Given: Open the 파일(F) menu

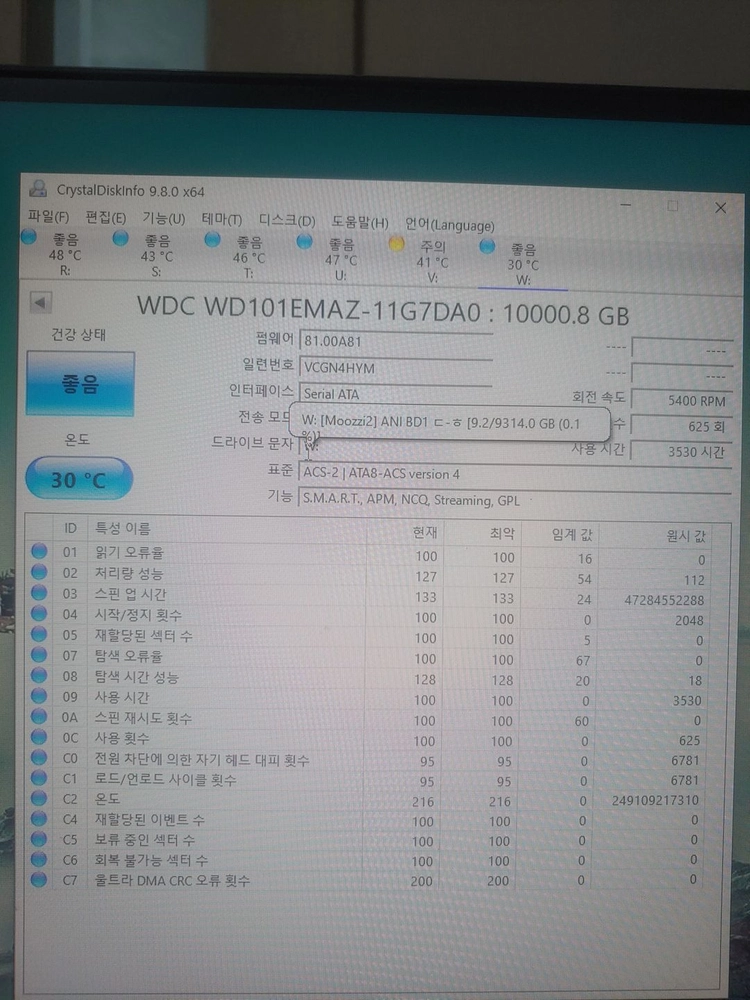Looking at the screenshot, I should click(48, 217).
